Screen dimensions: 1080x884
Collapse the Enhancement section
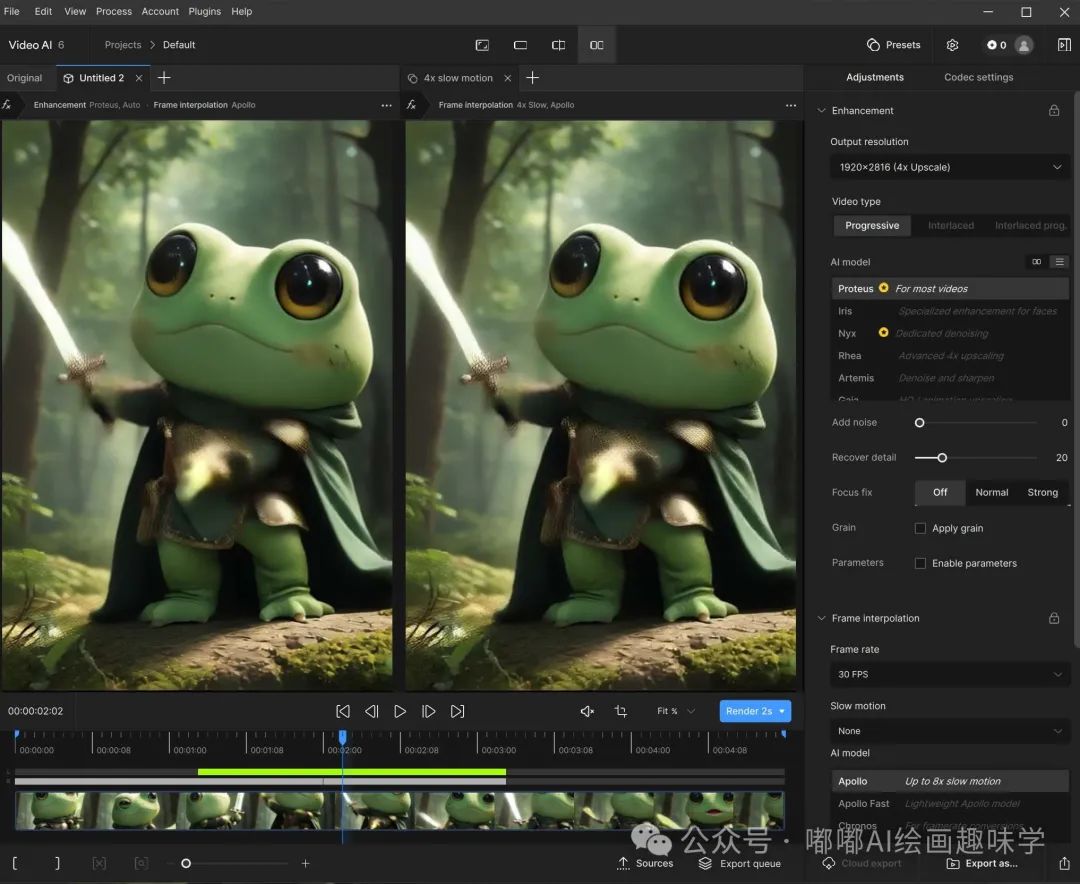821,110
